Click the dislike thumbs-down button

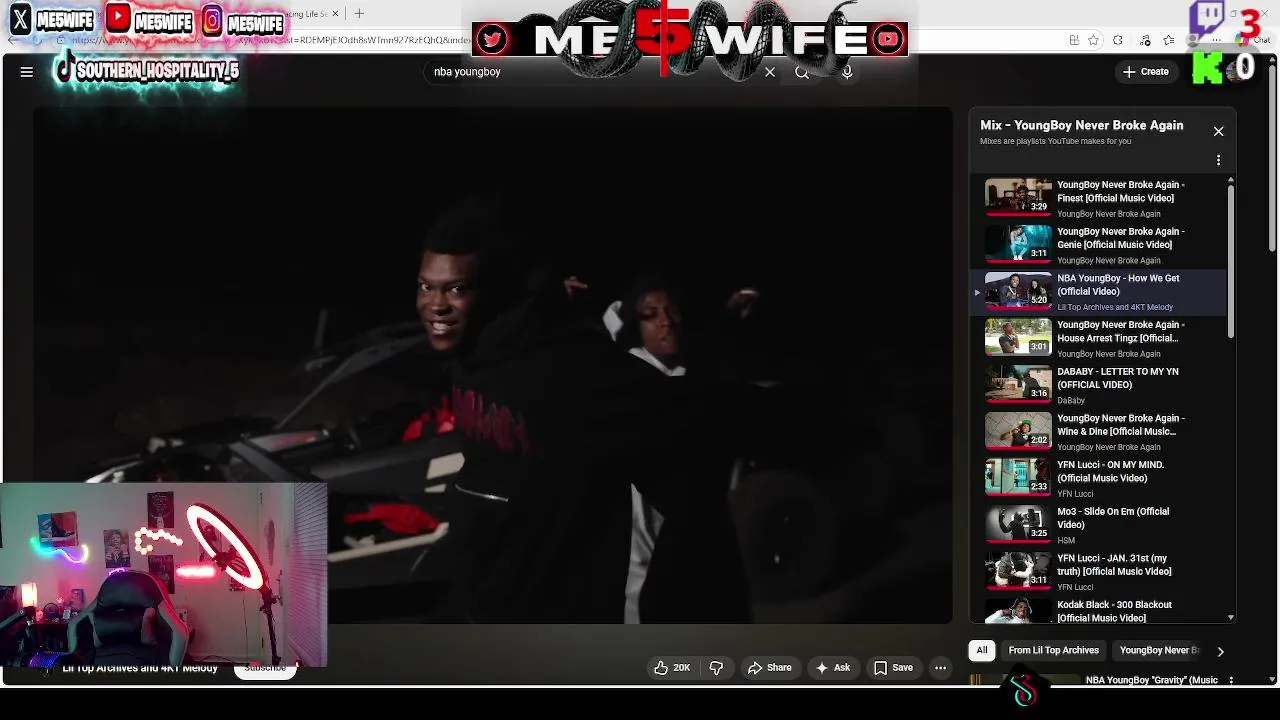716,668
